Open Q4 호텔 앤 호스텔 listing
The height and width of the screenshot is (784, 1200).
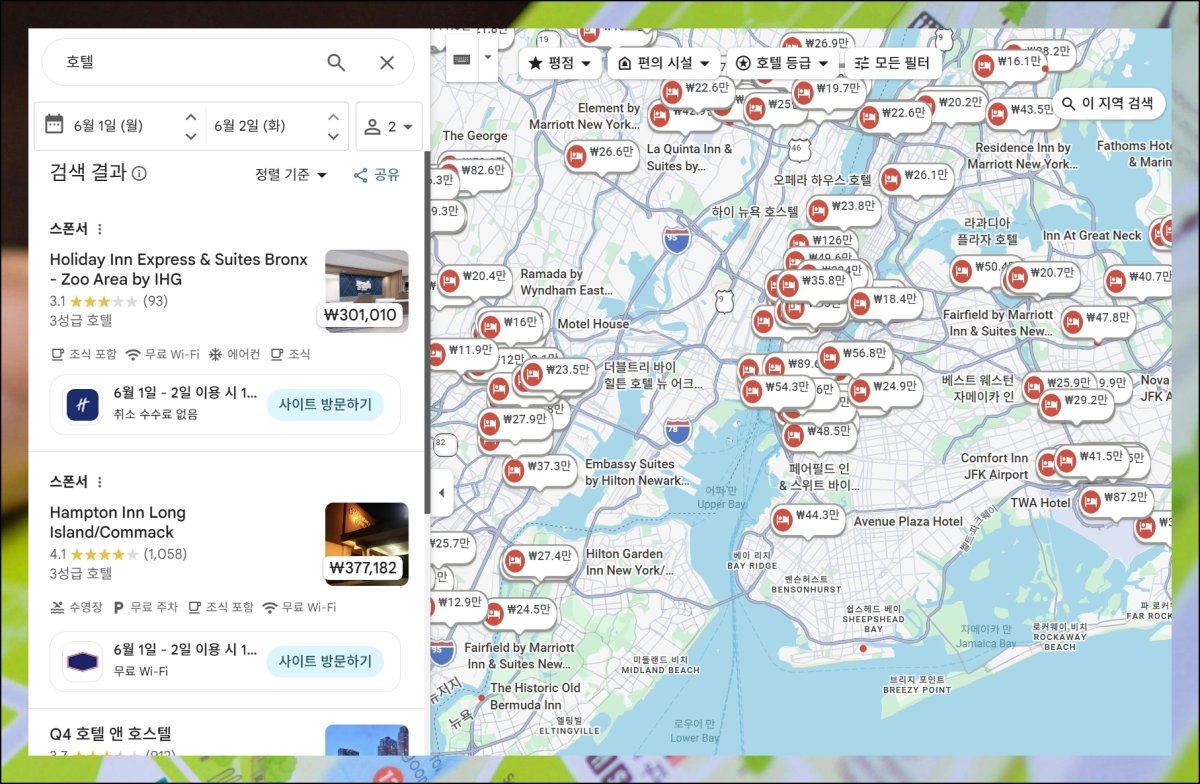click(x=111, y=734)
